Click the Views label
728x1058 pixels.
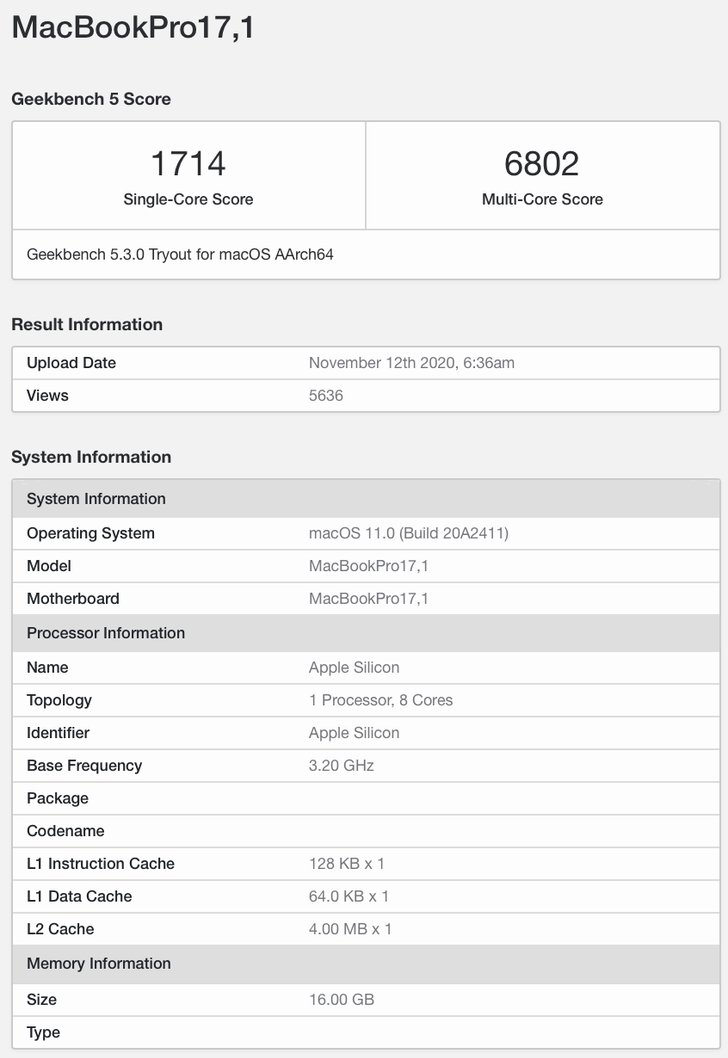click(47, 395)
